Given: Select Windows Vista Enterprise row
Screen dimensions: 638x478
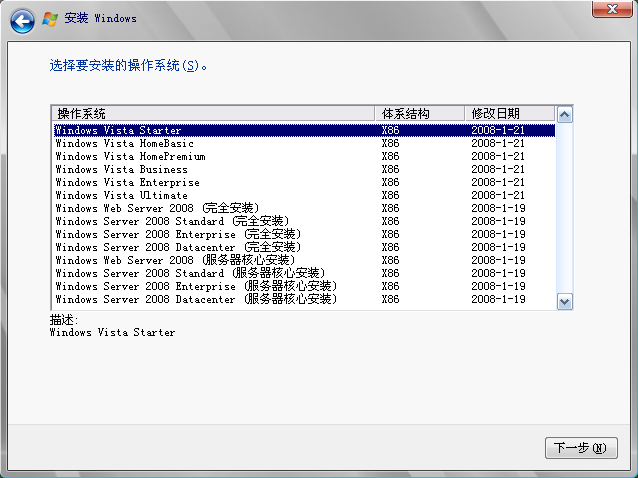Looking at the screenshot, I should click(304, 182).
